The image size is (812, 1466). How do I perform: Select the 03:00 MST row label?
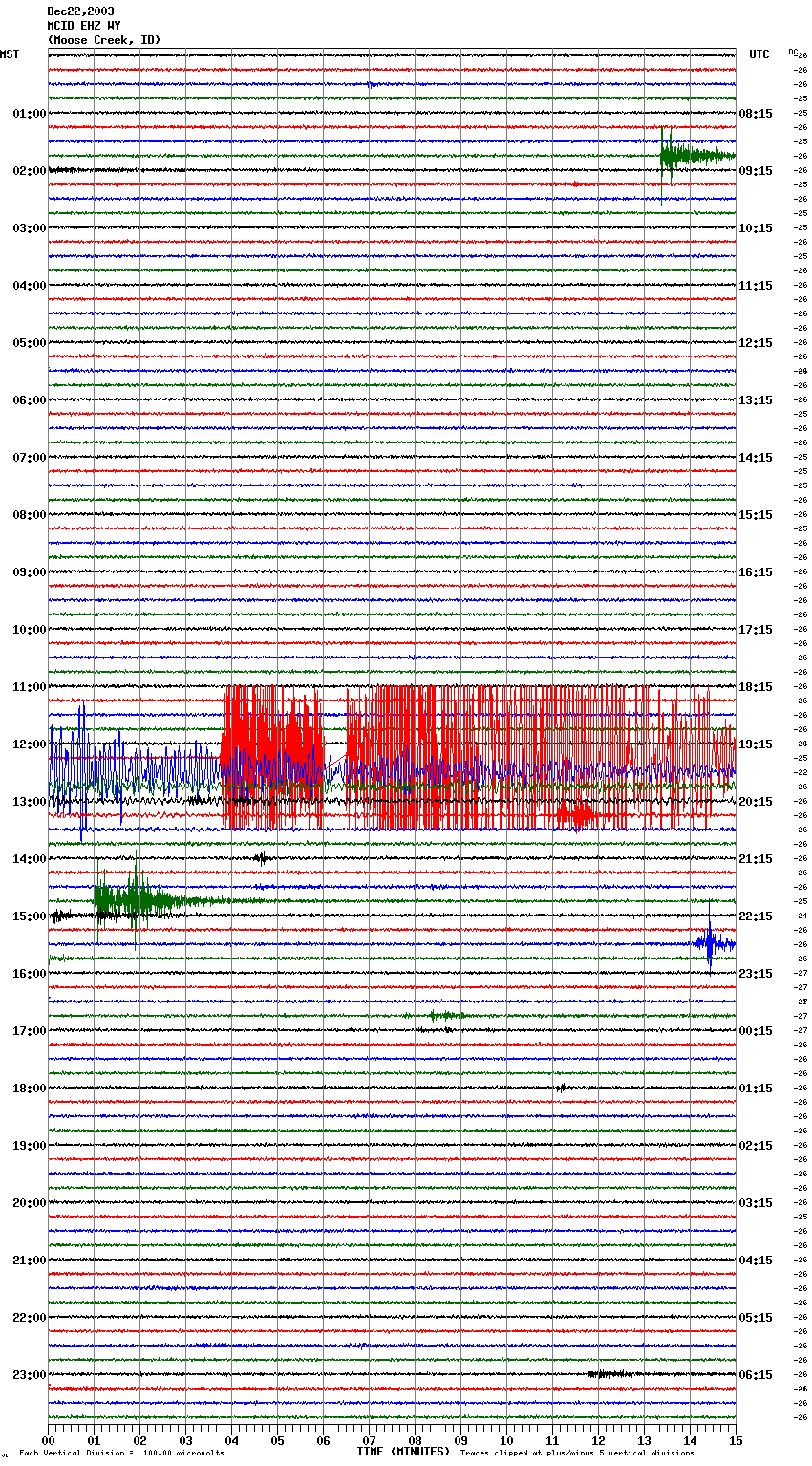point(30,228)
